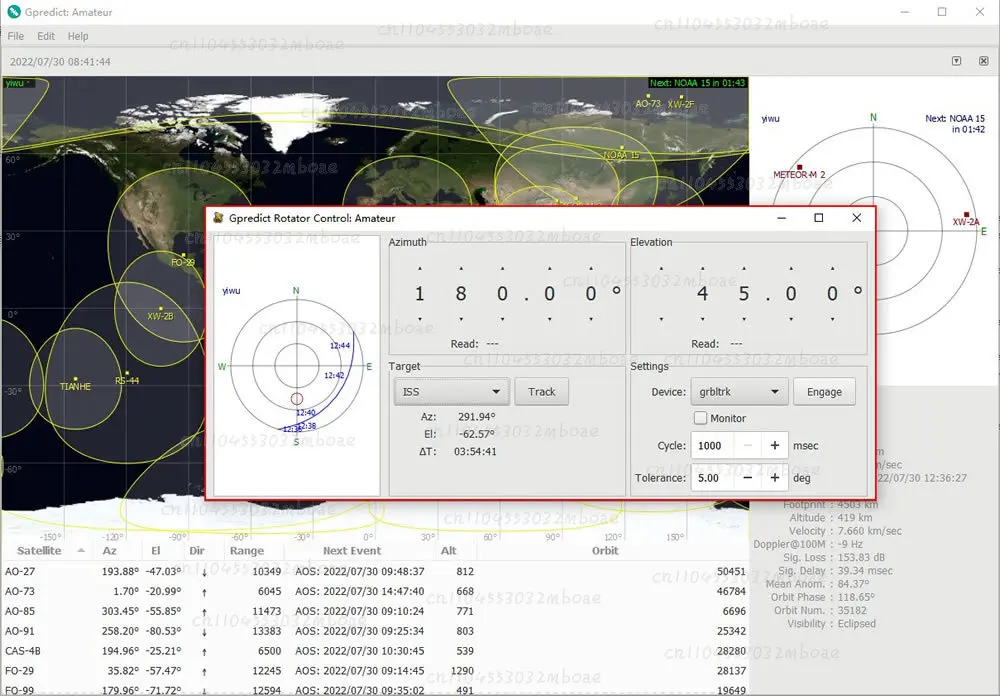Click the AO-73 satellite marker on map
This screenshot has width=1000, height=696.
pos(648,96)
